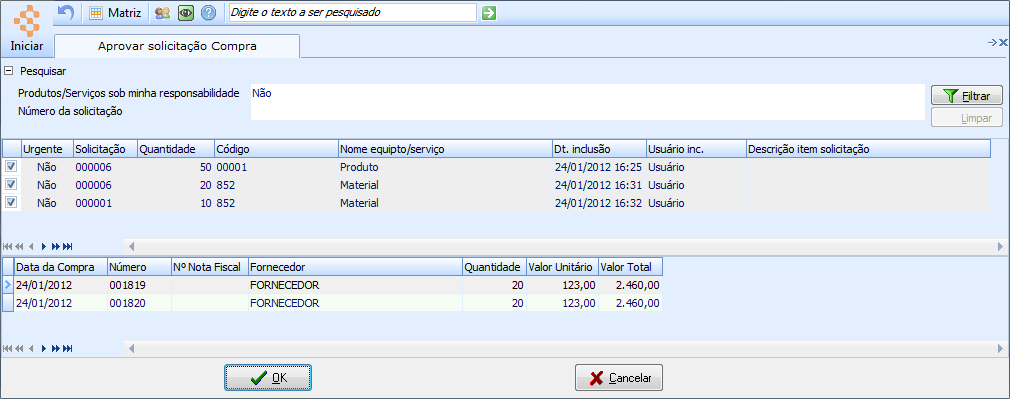Click the Filtrar button
The width and height of the screenshot is (1010, 399).
click(x=967, y=95)
